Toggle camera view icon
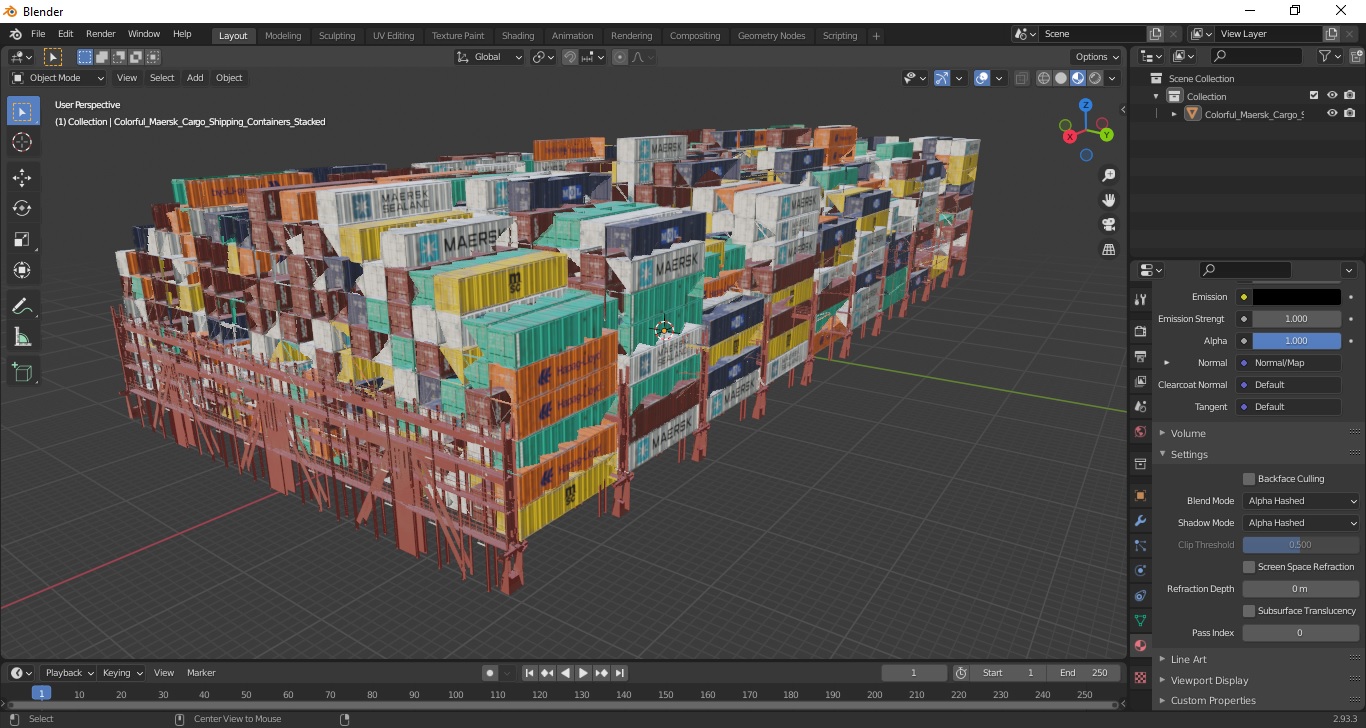1366x728 pixels. pyautogui.click(x=1108, y=224)
